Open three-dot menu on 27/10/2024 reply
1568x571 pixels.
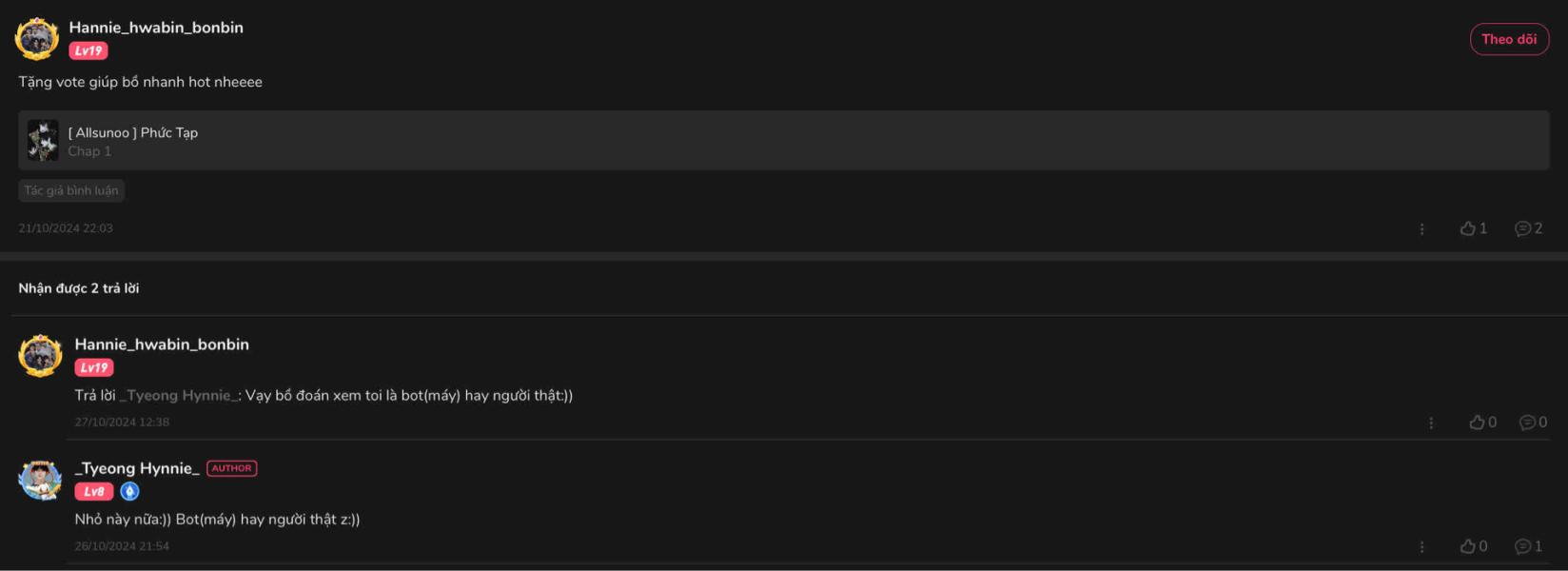coord(1430,423)
